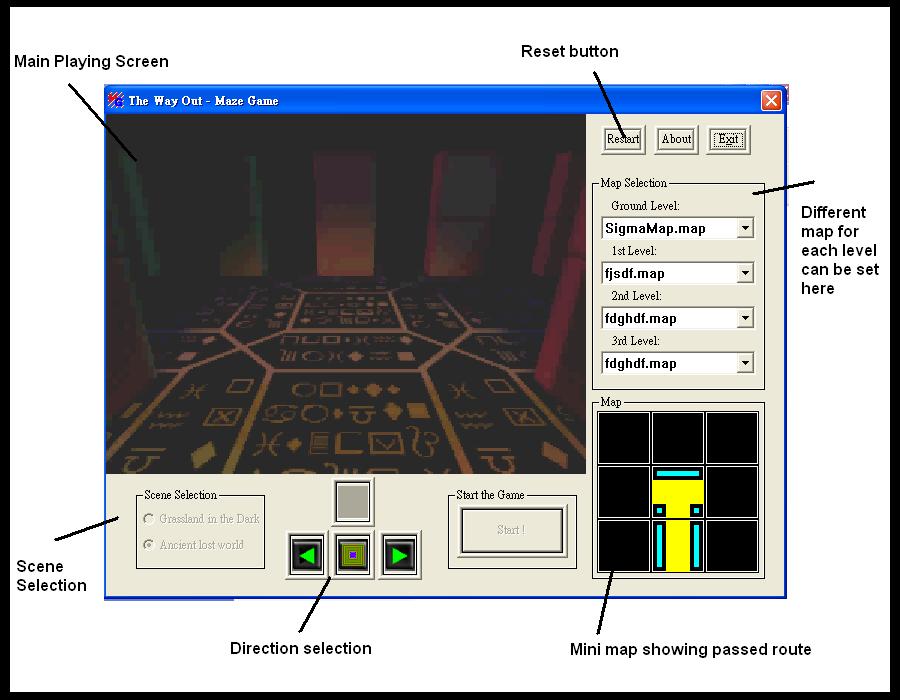900x700 pixels.
Task: Open the 1st Level map dropdown
Action: pos(744,273)
